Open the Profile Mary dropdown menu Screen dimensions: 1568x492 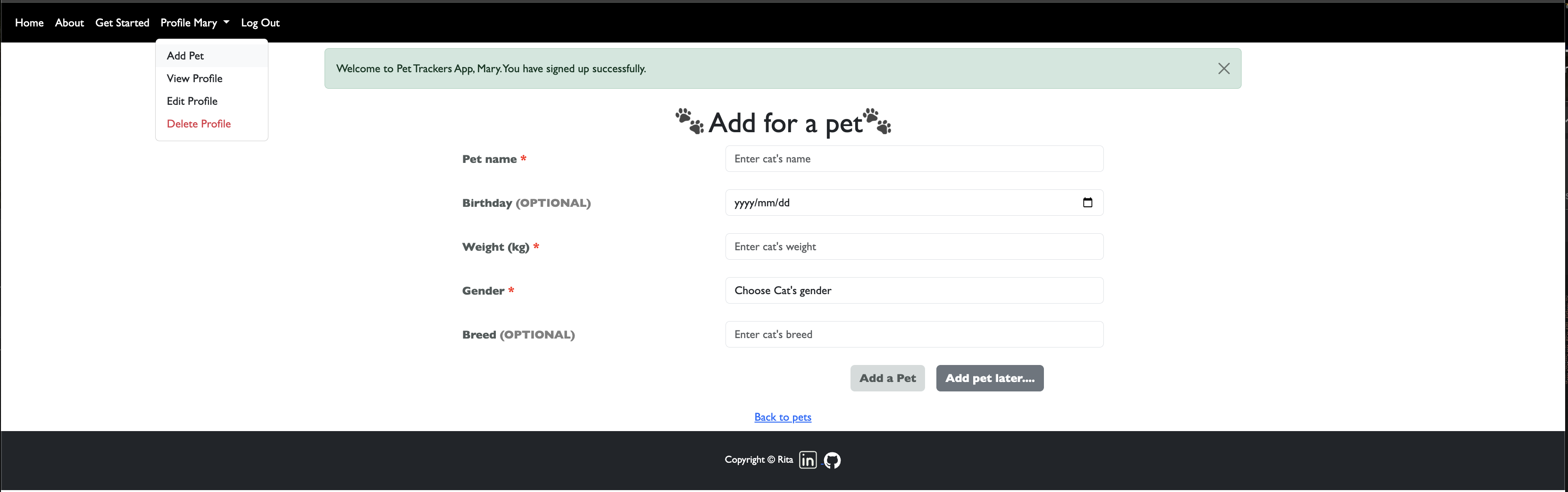click(x=189, y=23)
